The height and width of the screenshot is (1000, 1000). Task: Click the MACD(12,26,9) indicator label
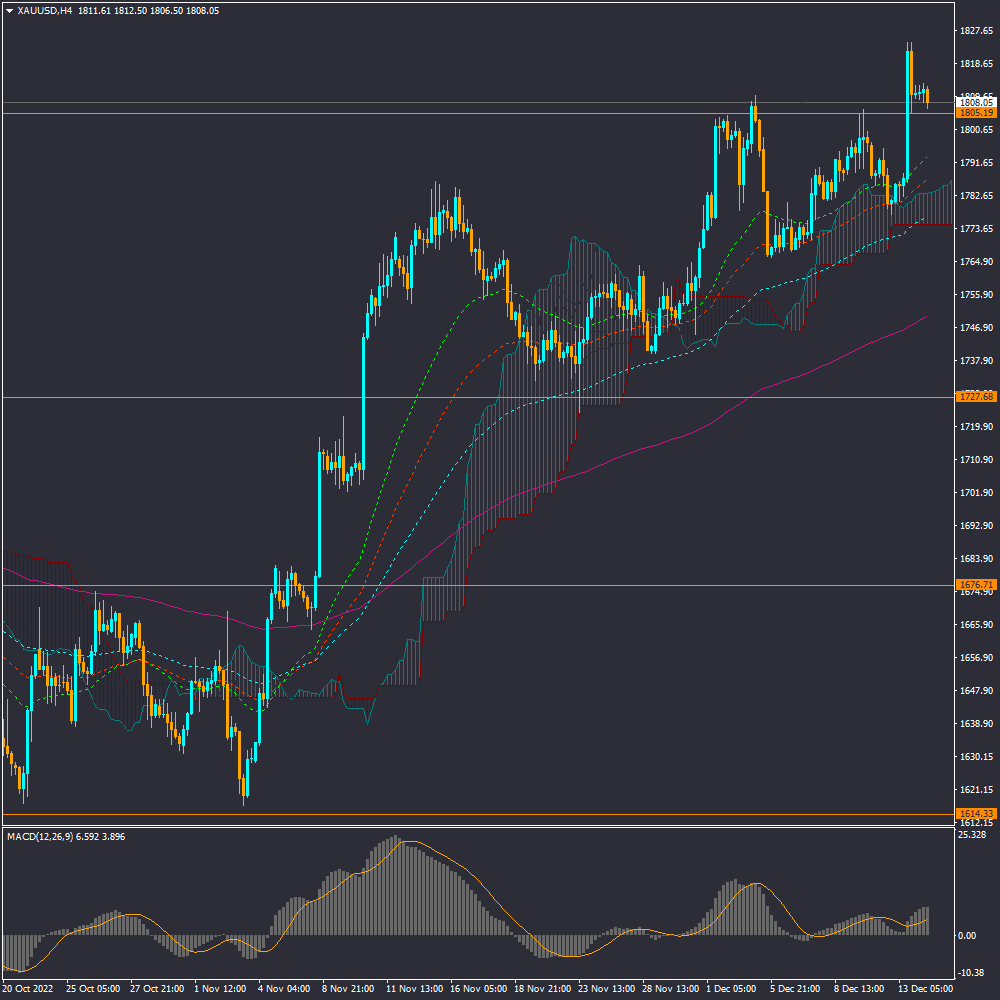(45, 836)
